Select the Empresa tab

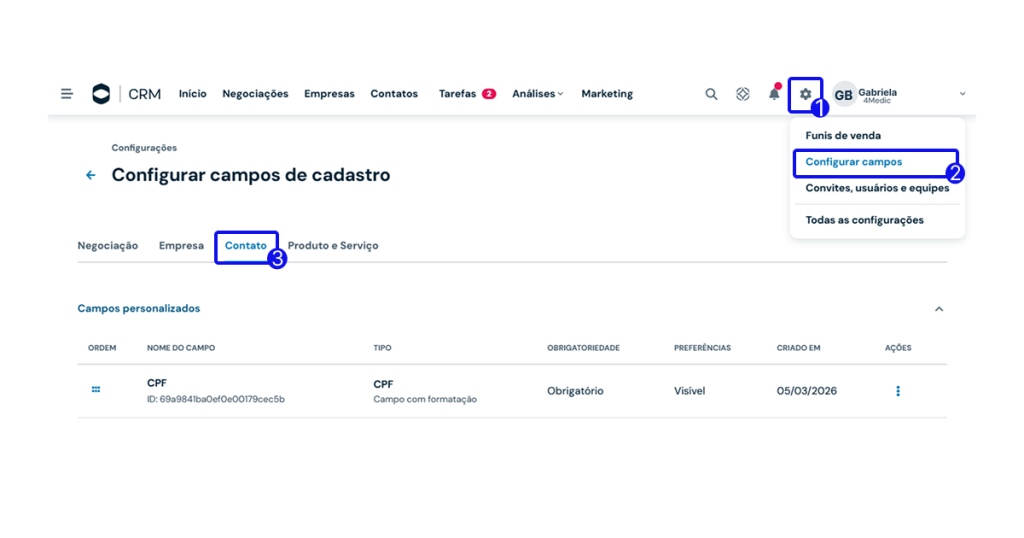181,246
